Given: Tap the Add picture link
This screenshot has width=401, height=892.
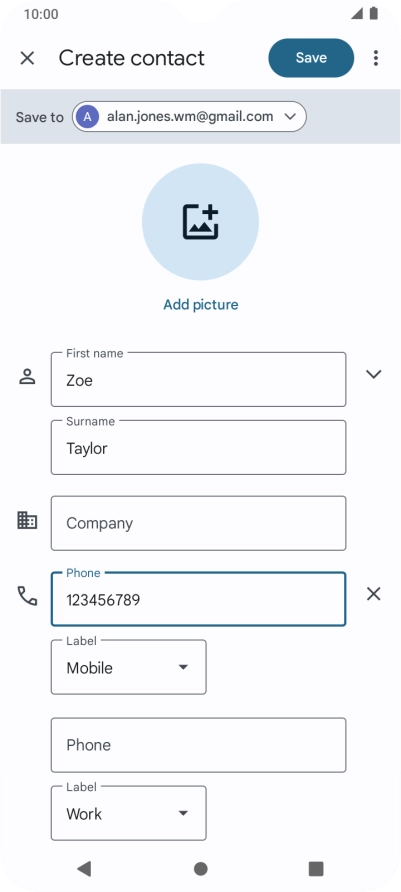Looking at the screenshot, I should point(201,304).
